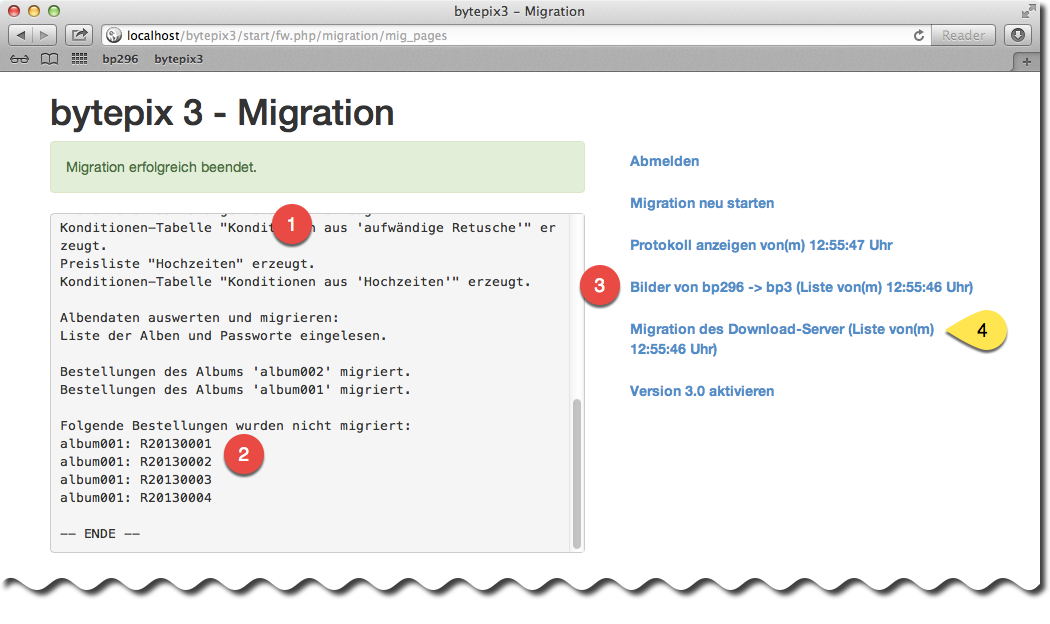This screenshot has height=624, width=1050.
Task: Click the Konditionen aus 'Hochzeiten' log line
Action: 295,282
